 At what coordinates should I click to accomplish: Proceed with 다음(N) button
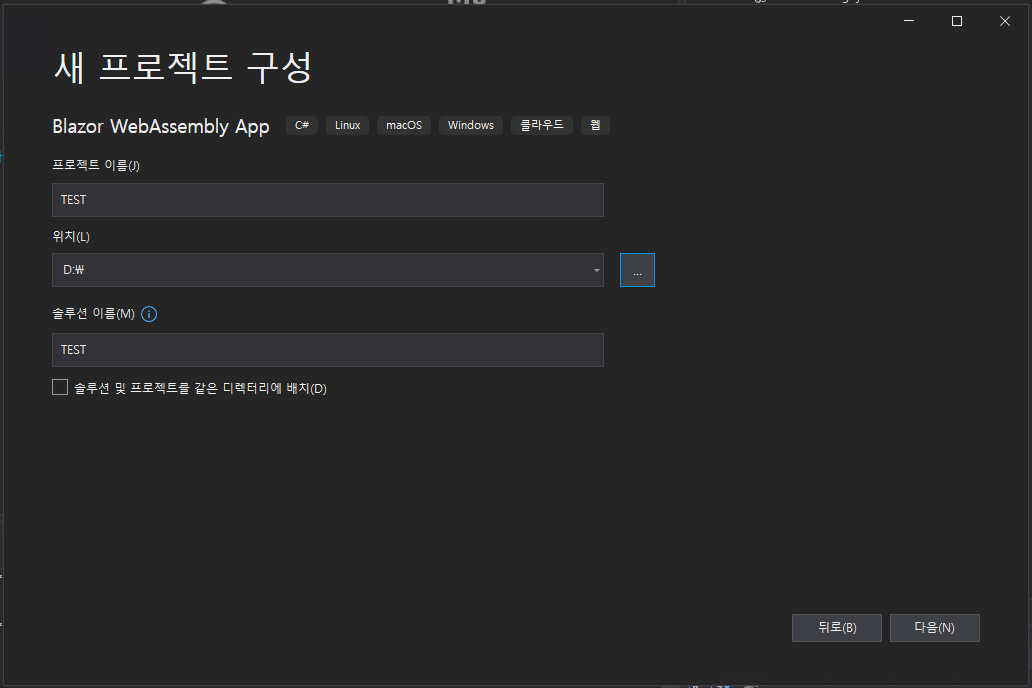click(x=935, y=628)
